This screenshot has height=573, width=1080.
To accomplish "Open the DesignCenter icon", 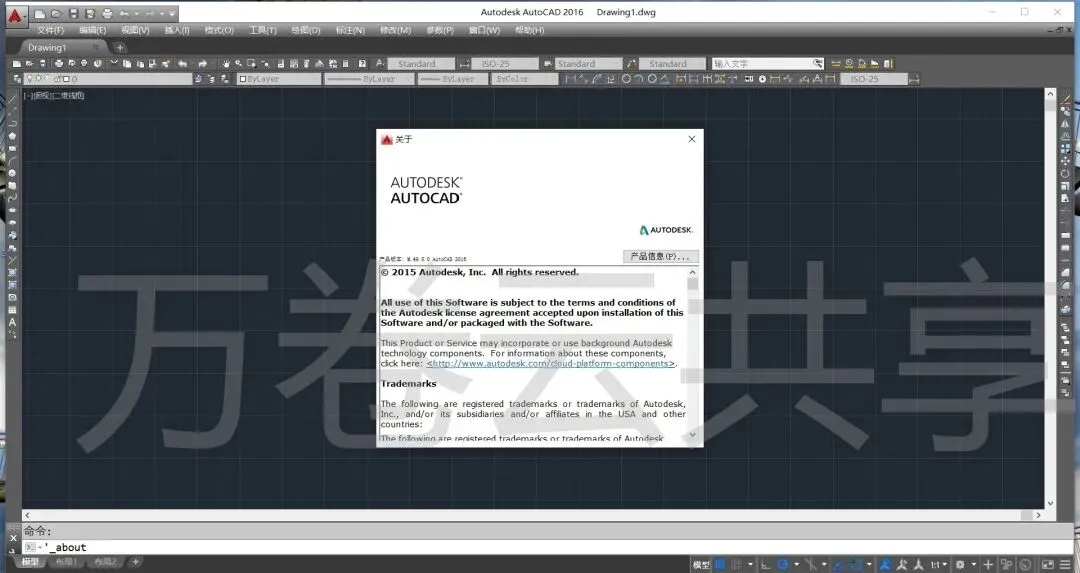I will click(x=293, y=63).
